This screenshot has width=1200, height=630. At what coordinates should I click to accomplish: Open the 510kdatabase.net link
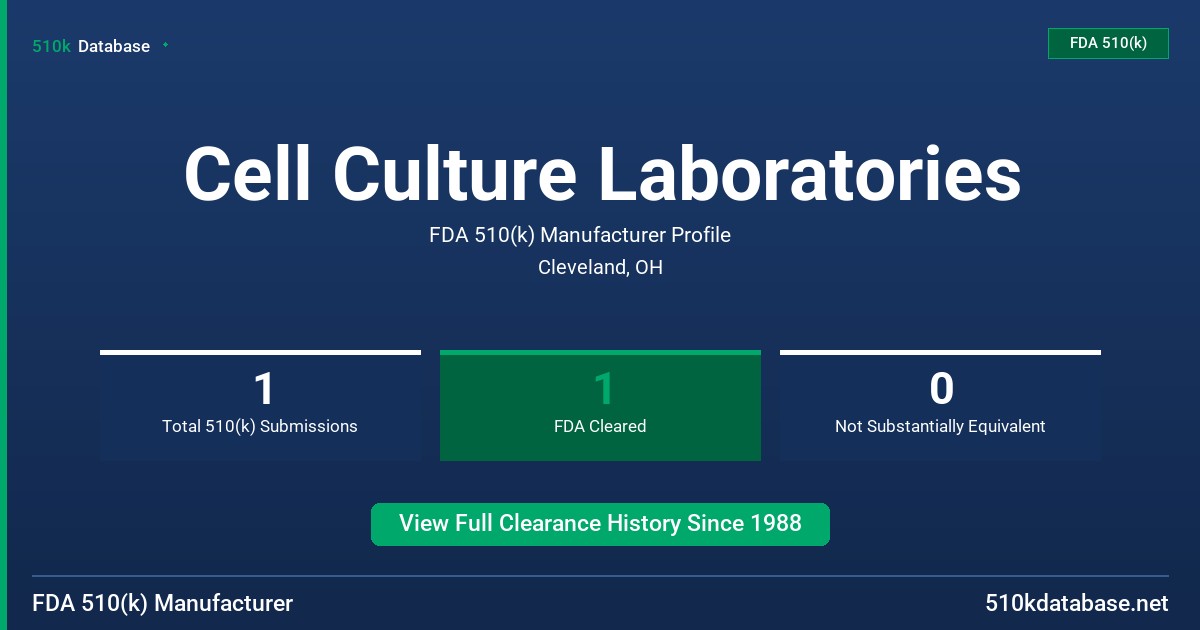coord(1076,604)
